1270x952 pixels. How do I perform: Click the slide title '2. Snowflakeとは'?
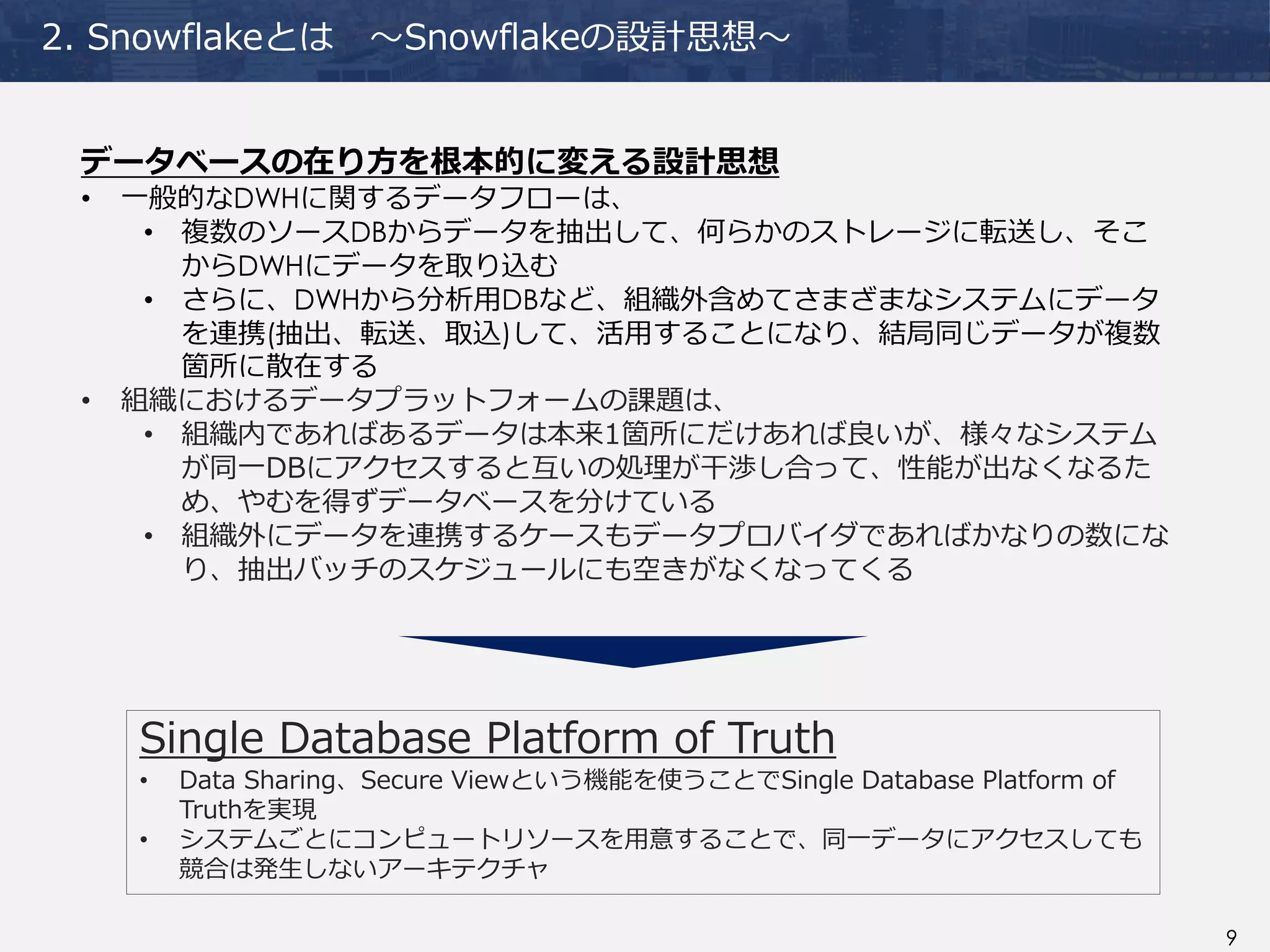tap(188, 37)
